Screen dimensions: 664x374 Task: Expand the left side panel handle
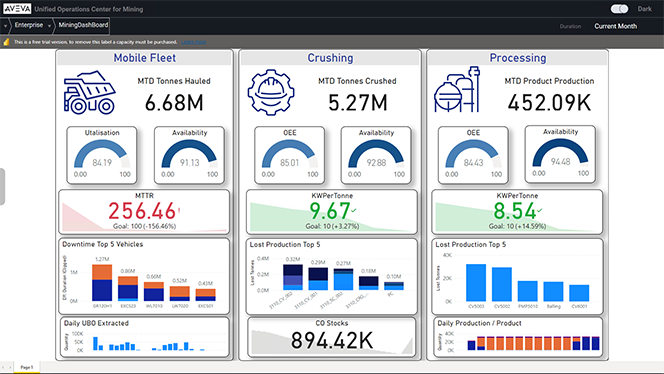(2, 187)
